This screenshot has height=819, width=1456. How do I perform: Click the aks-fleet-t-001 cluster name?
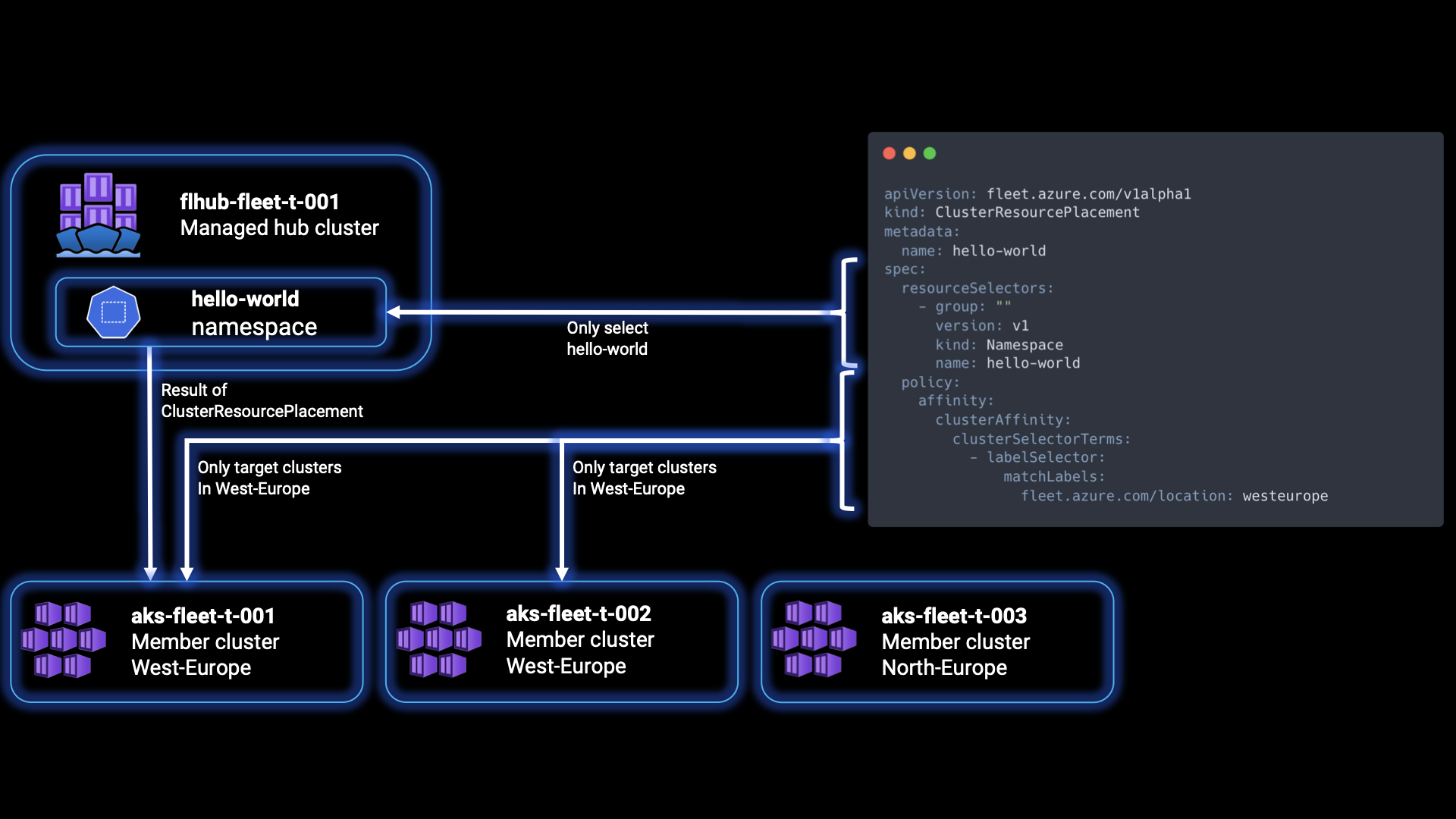tap(202, 616)
